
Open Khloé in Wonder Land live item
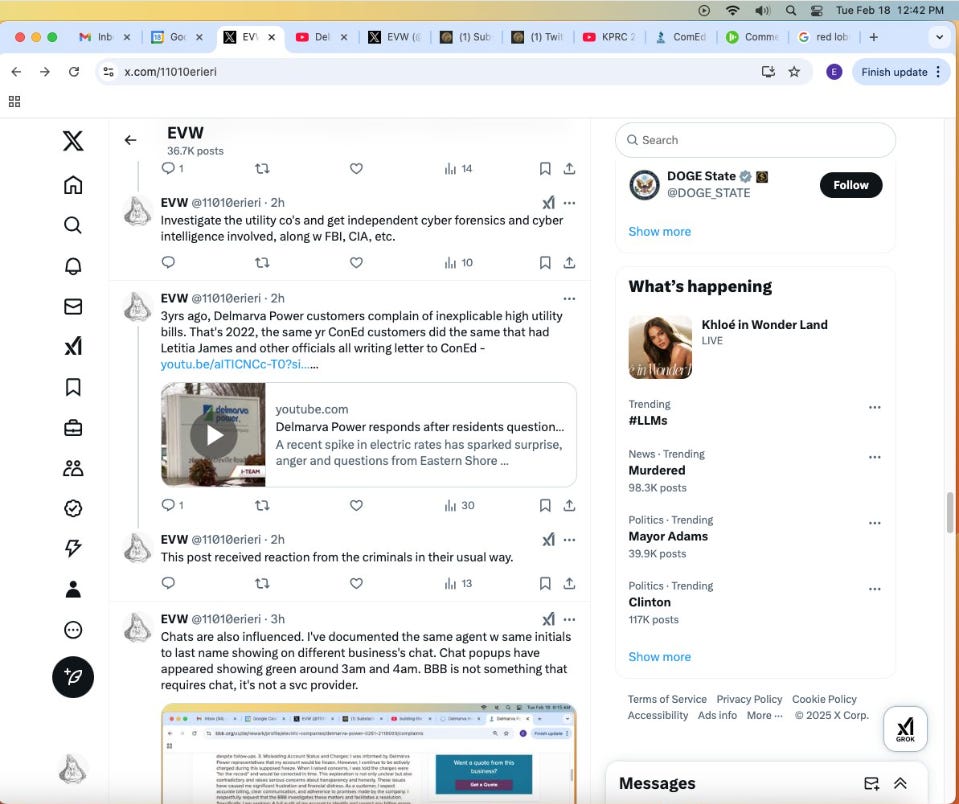[x=755, y=347]
